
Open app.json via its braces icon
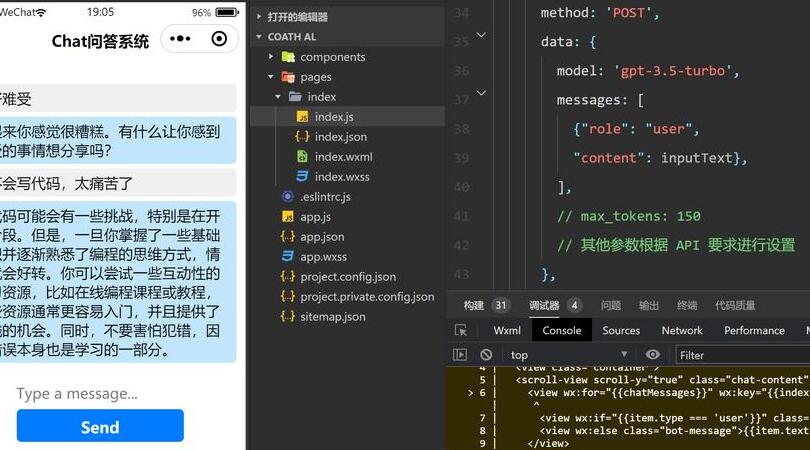click(288, 236)
